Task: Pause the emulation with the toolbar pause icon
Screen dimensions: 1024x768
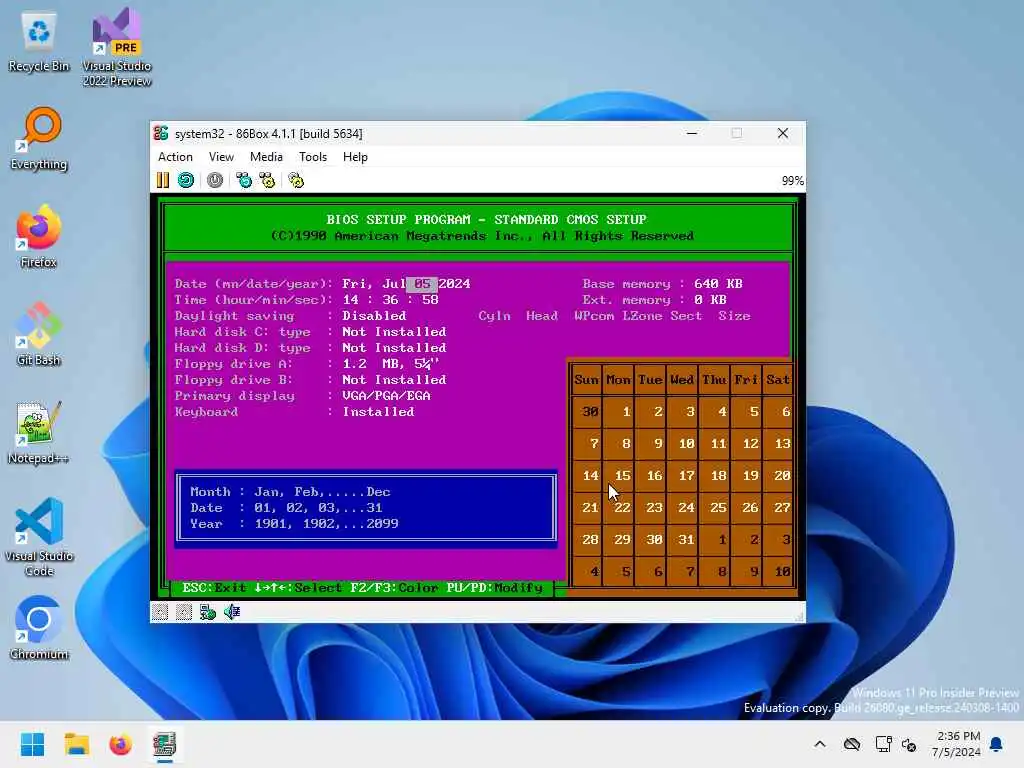Action: (163, 180)
